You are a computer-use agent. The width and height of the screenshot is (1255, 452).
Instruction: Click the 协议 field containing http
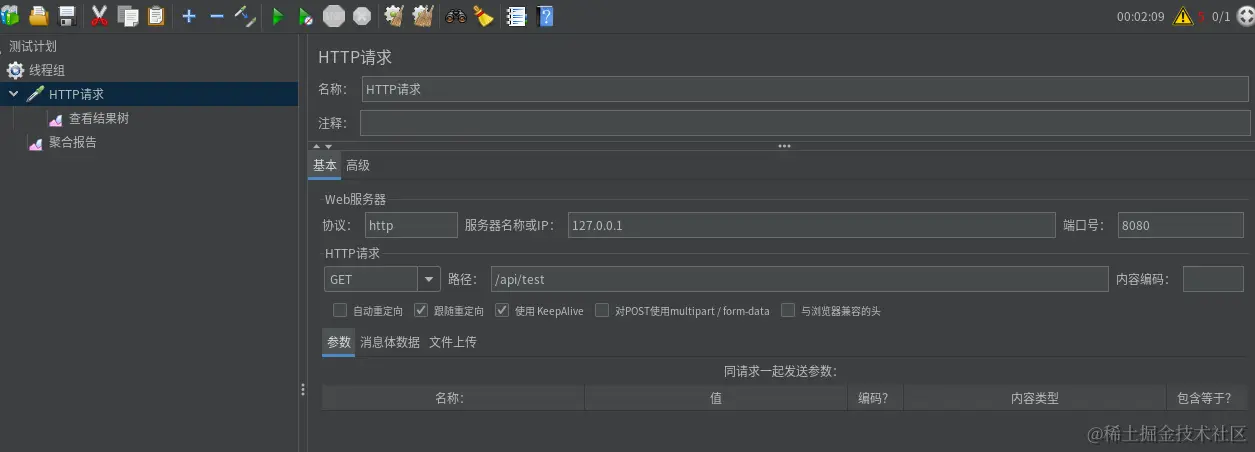tap(411, 225)
